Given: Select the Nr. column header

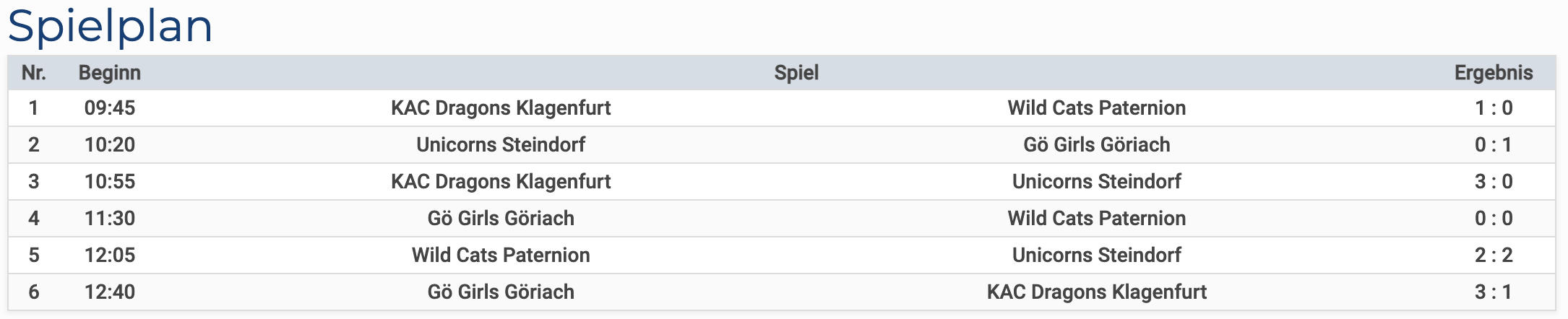Looking at the screenshot, I should coord(34,73).
